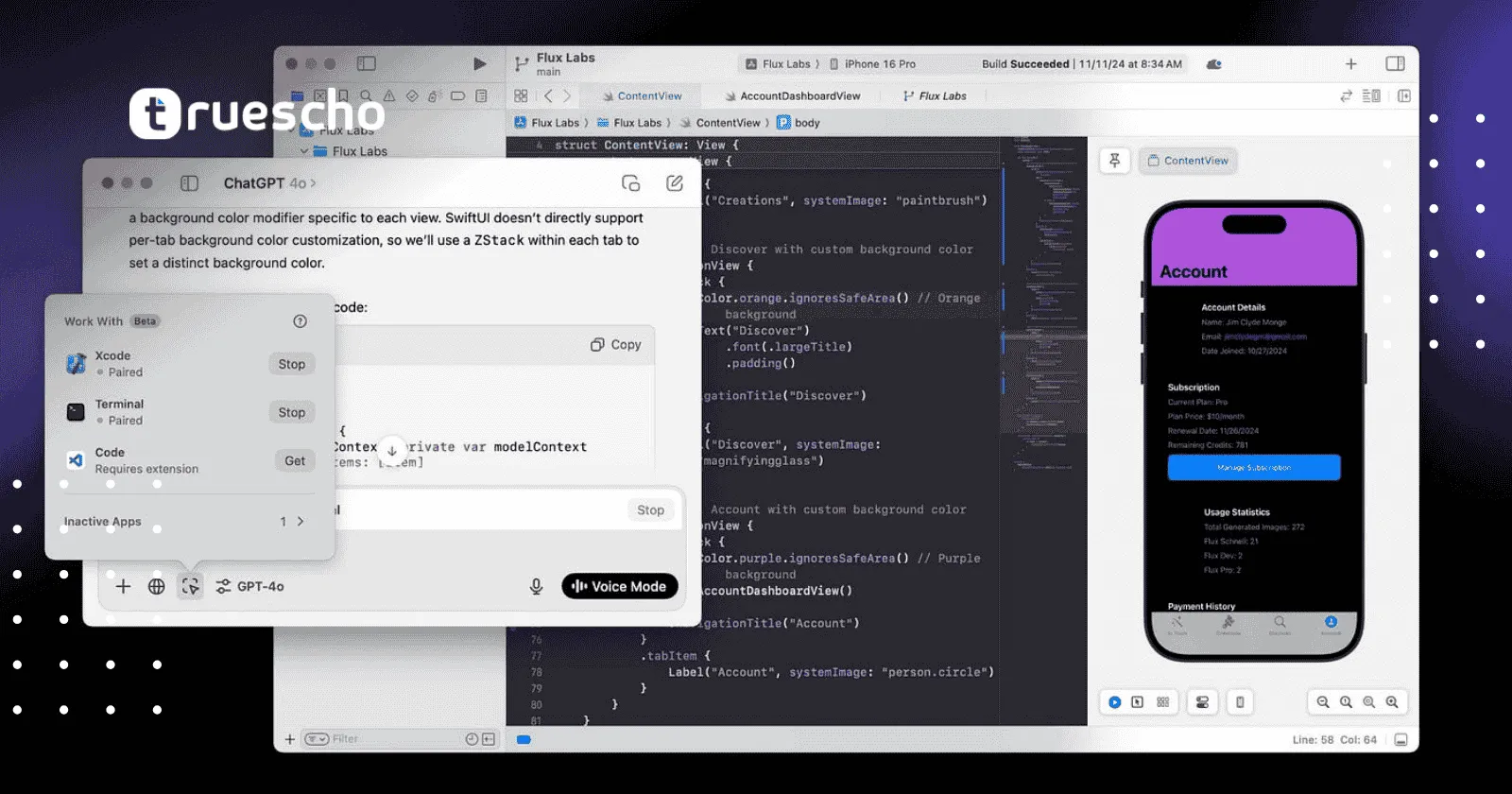Add a file with navigator plus button
The image size is (1512, 794).
(x=290, y=739)
